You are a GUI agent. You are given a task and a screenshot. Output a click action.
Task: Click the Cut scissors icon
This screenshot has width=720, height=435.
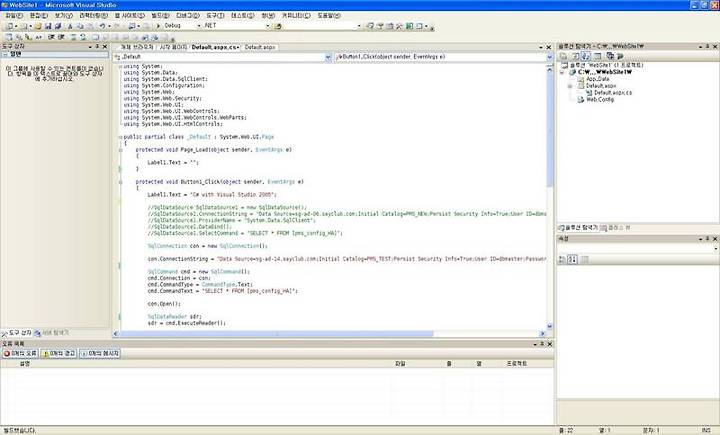coord(70,26)
